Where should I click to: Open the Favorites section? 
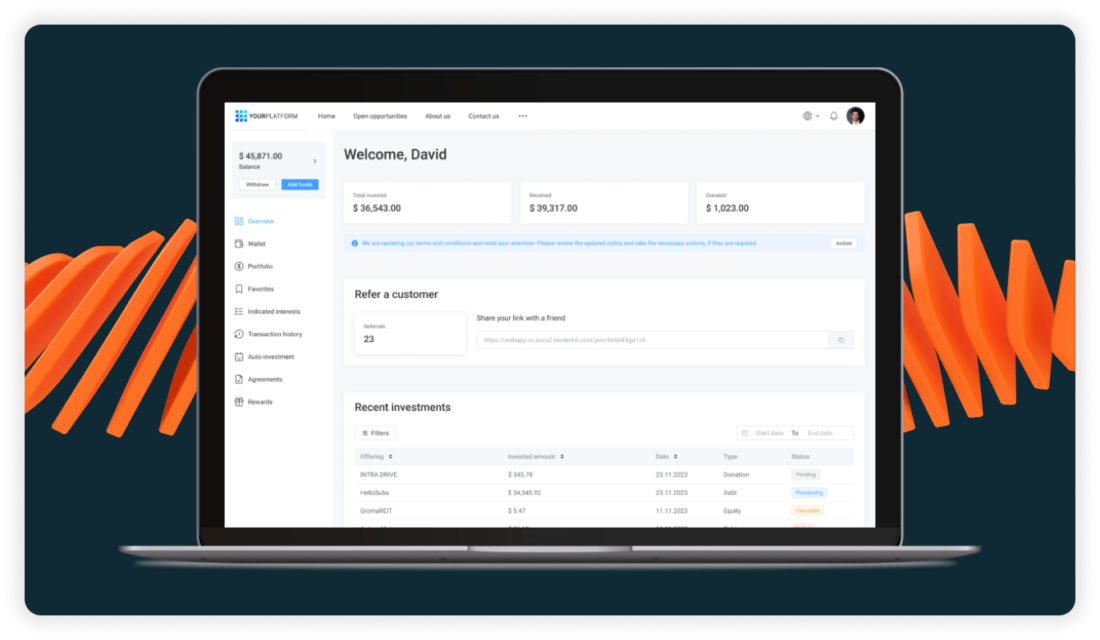260,288
